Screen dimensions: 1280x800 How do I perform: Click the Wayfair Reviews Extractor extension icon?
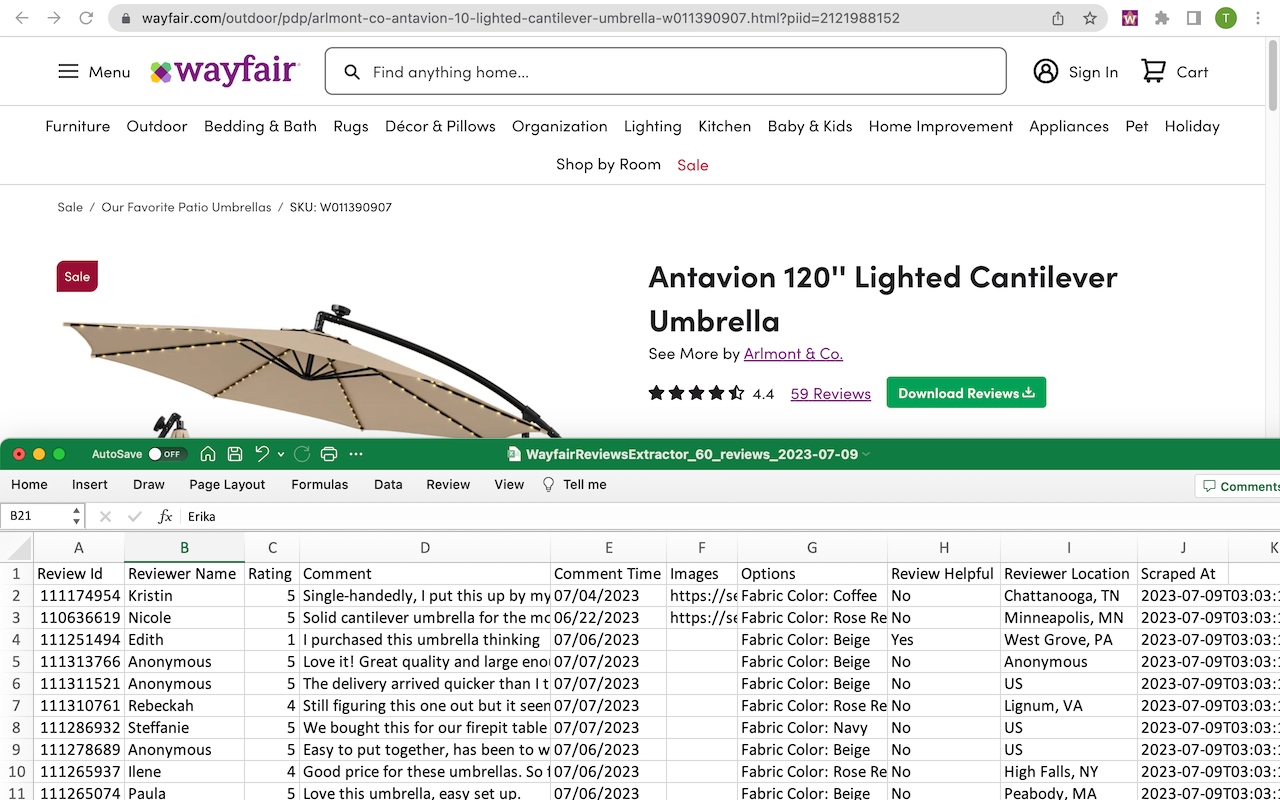1129,18
